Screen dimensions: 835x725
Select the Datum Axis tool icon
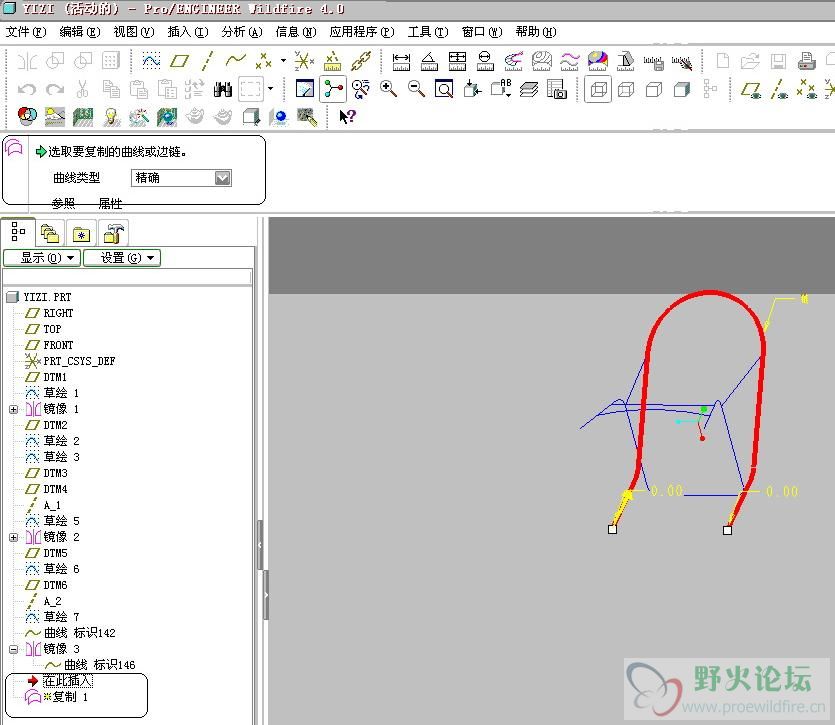pyautogui.click(x=207, y=61)
